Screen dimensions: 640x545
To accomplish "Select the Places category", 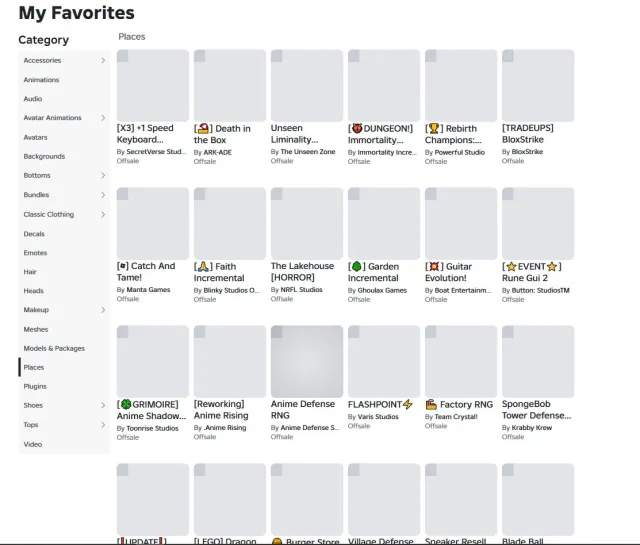I will click(x=64, y=367).
